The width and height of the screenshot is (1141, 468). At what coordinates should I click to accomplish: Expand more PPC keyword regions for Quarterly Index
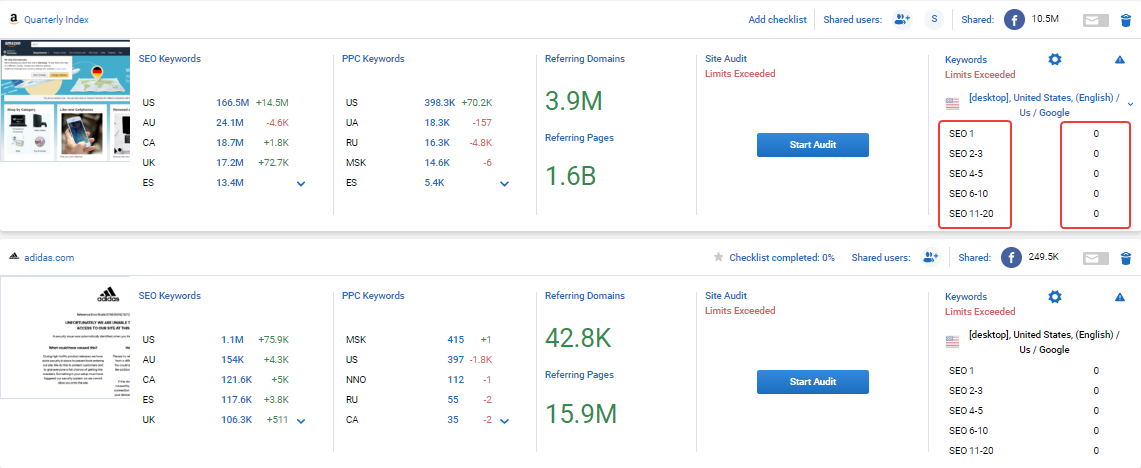pyautogui.click(x=504, y=183)
